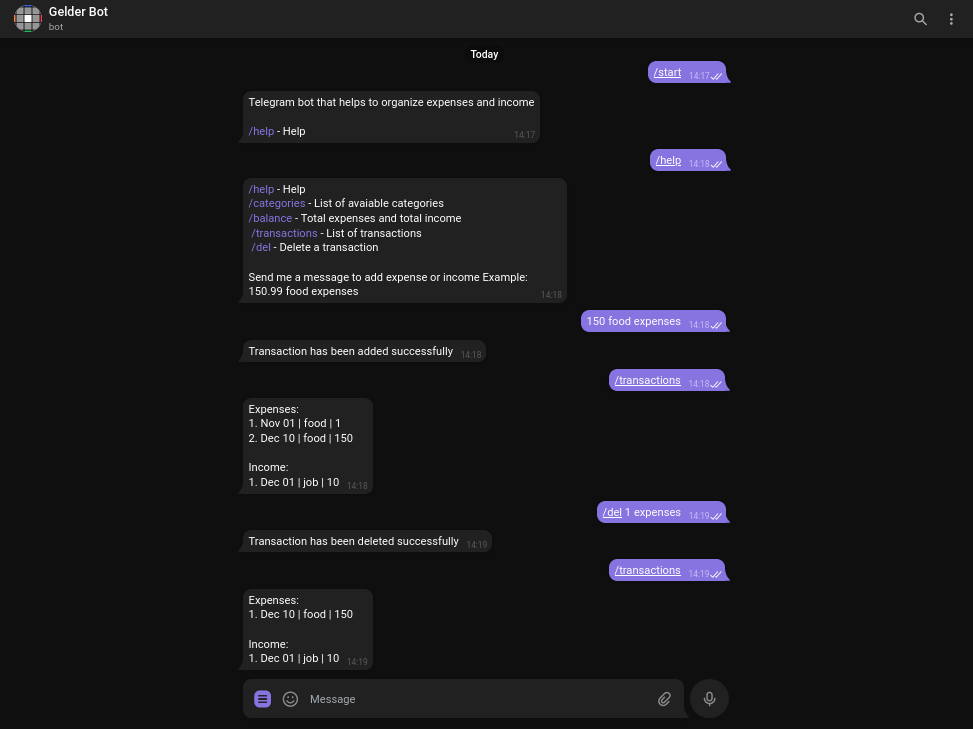Open the three-dot more options menu
973x729 pixels.
951,19
